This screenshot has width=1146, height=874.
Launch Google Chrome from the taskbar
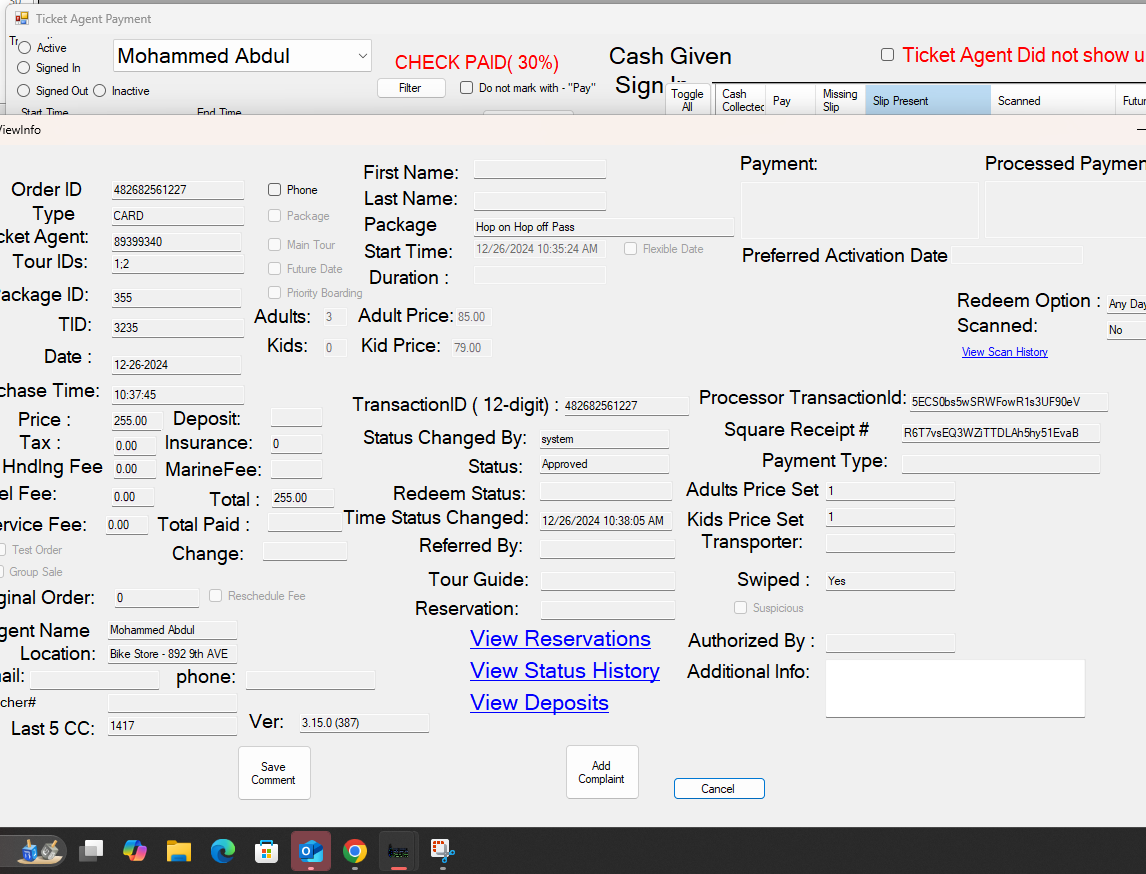pos(354,851)
